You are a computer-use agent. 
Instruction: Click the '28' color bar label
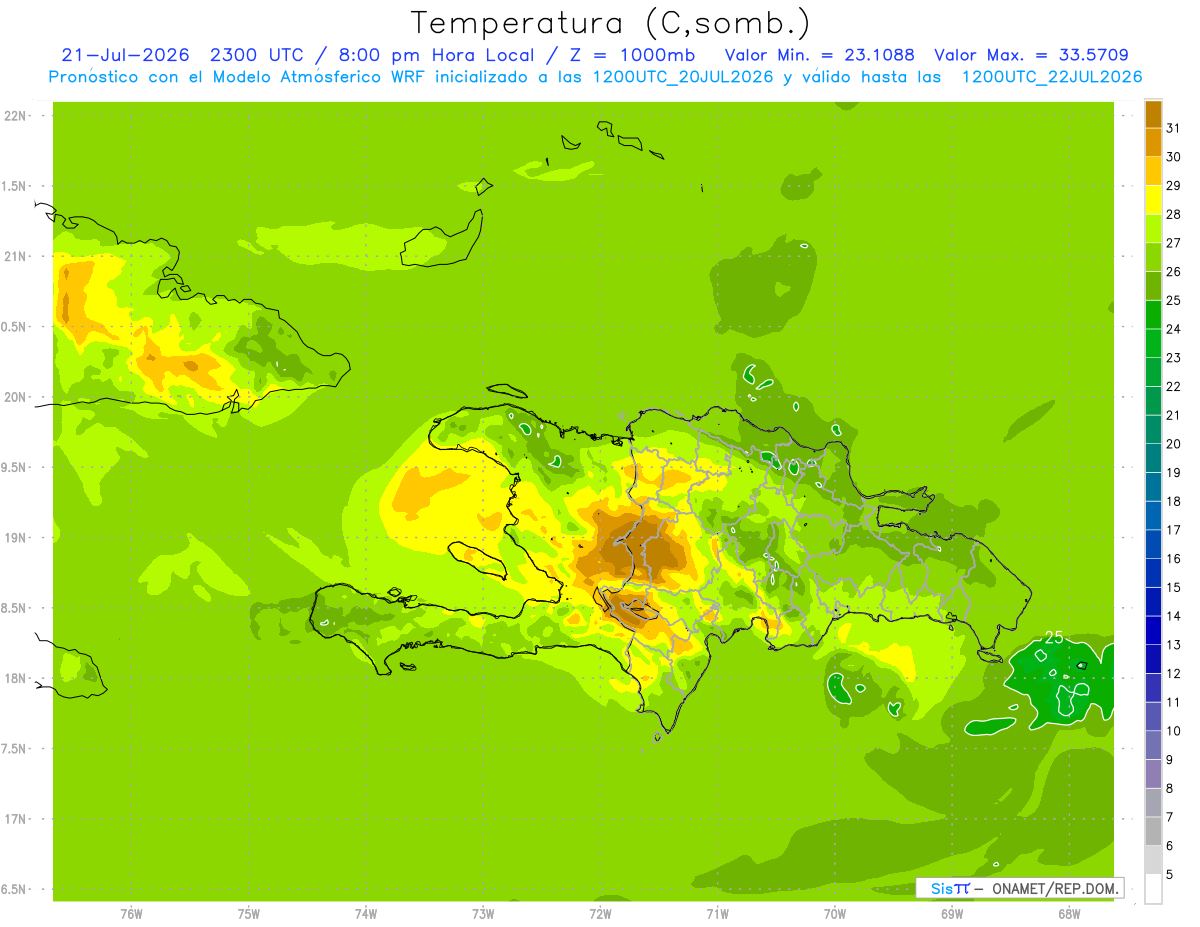[x=1174, y=214]
